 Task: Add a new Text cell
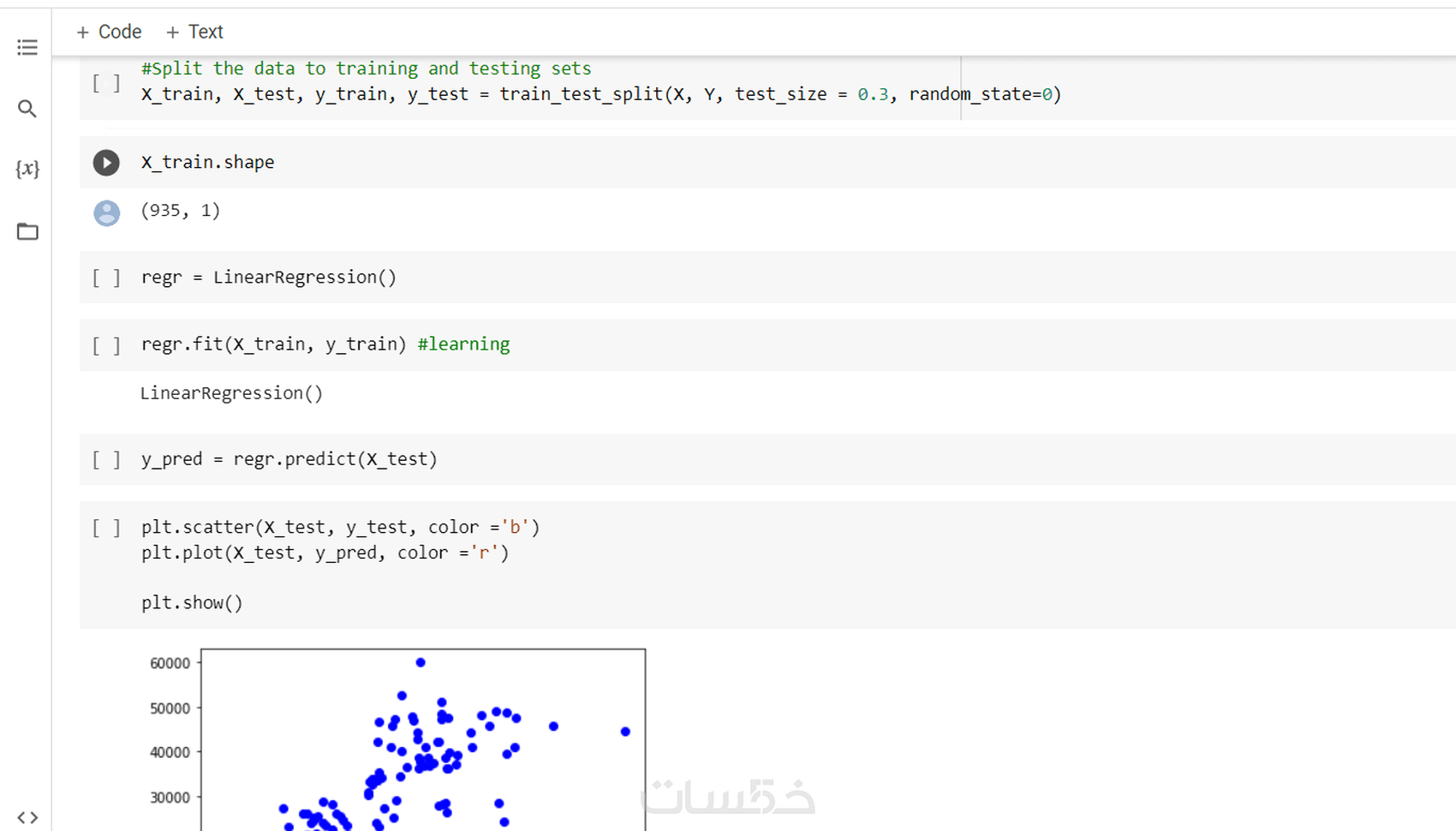tap(194, 32)
